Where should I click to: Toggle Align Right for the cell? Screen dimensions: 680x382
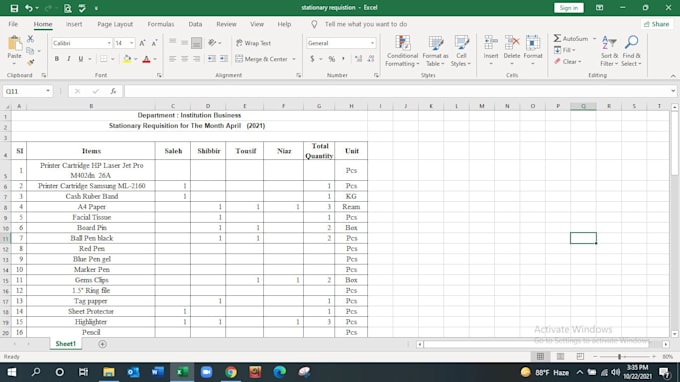coord(196,59)
